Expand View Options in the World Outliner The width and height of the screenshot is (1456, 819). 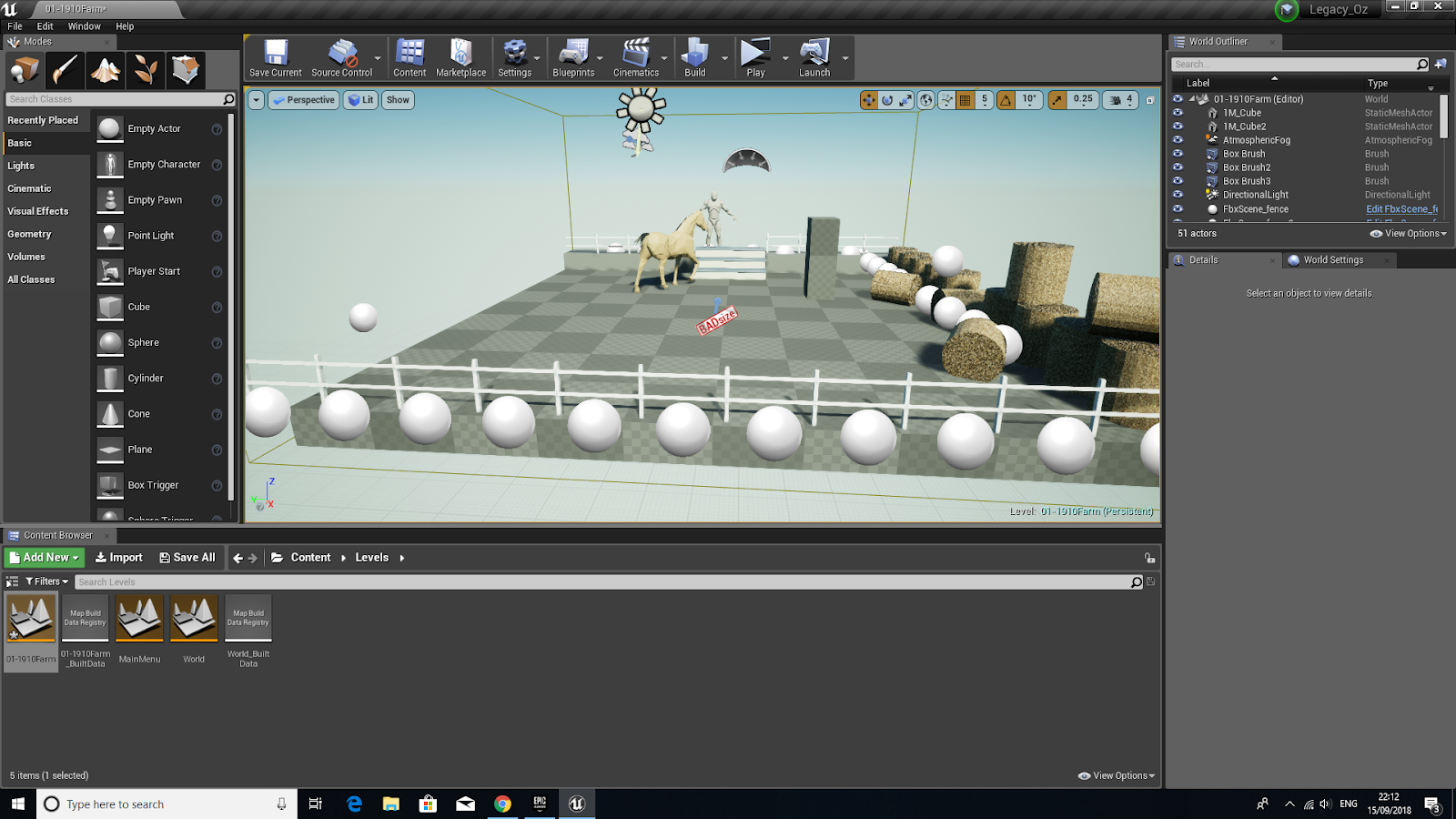click(1407, 233)
